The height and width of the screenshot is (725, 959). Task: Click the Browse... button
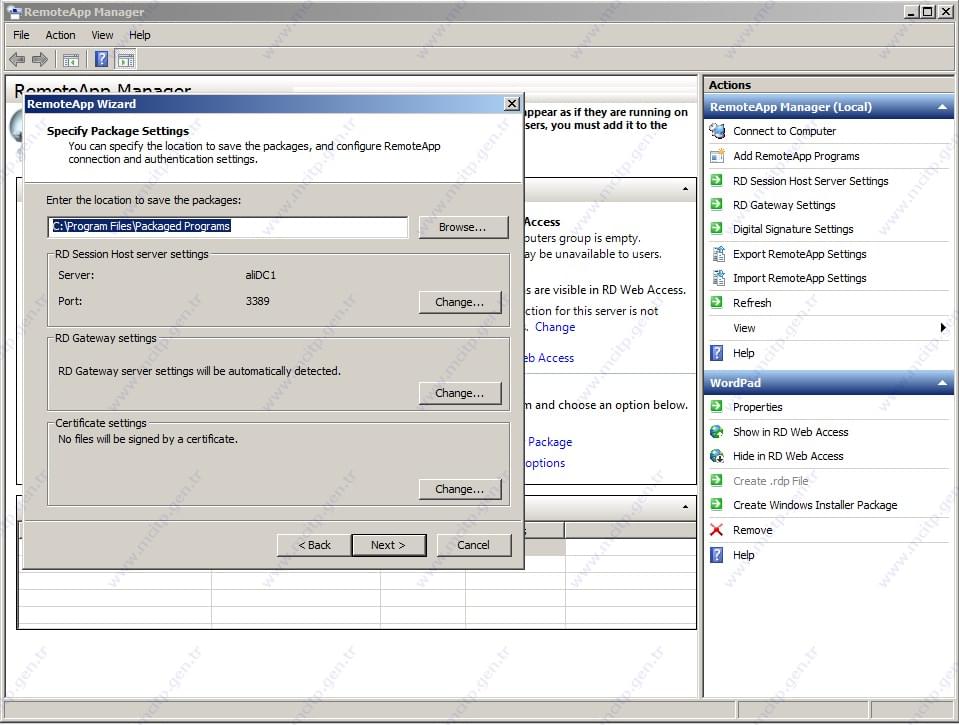(x=463, y=227)
